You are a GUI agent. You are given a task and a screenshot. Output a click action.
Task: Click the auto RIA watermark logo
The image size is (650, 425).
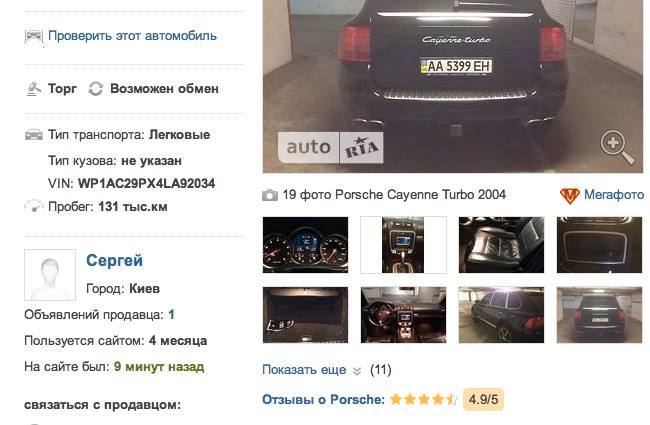[x=330, y=147]
